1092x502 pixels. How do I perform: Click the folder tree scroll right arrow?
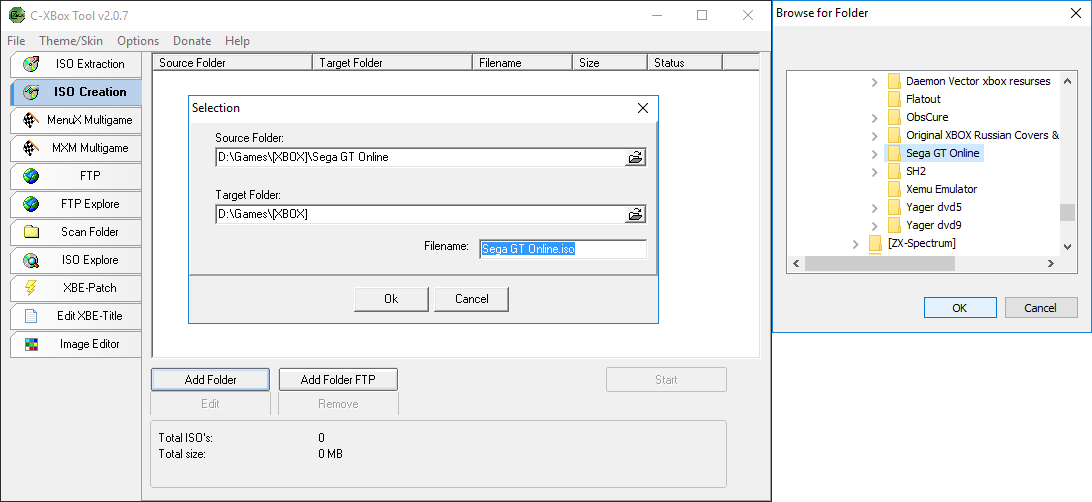coord(1051,264)
